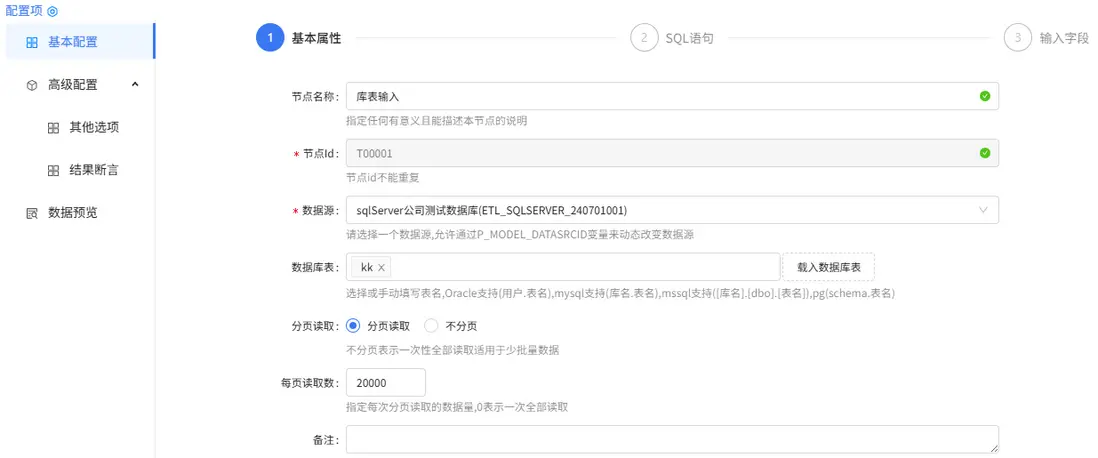1098x458 pixels.
Task: Collapse the 高级配置 menu group
Action: [135, 85]
